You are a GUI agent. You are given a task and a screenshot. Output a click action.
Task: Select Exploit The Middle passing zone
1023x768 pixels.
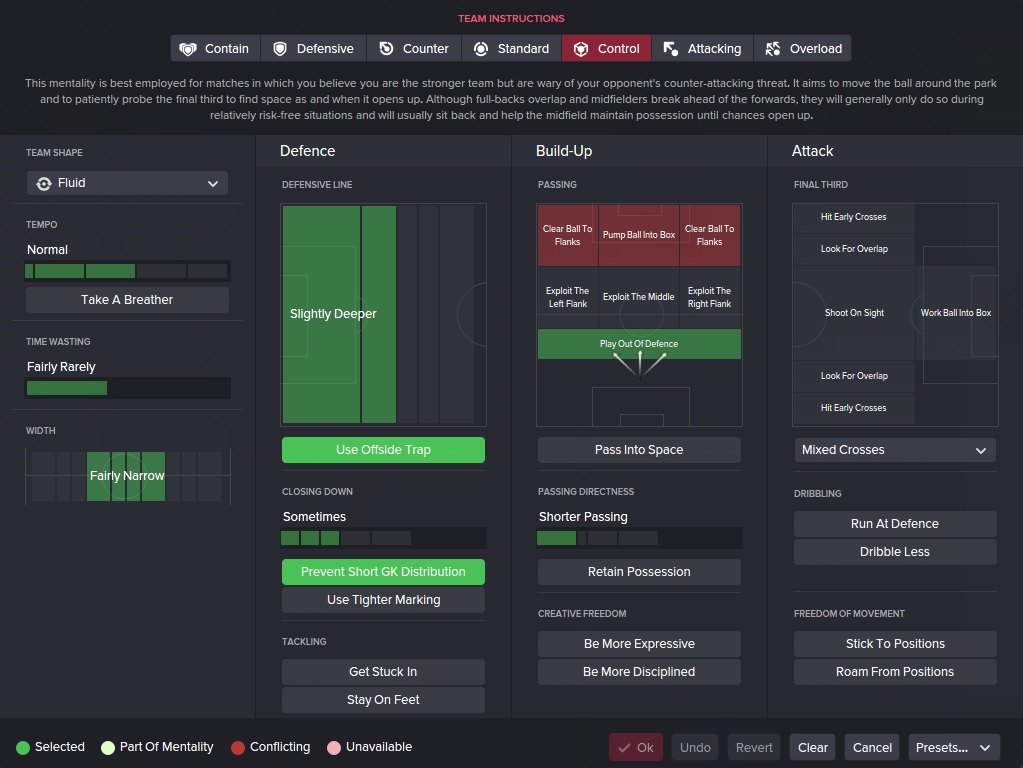point(639,298)
